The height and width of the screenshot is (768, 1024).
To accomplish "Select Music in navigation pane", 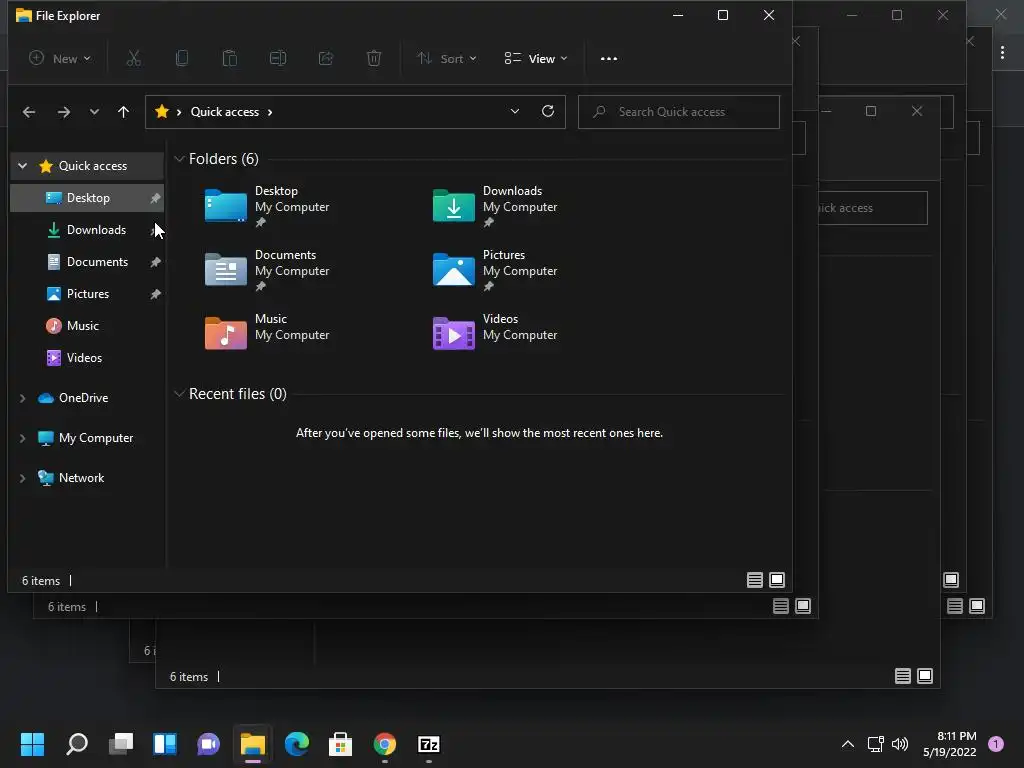I will 86,326.
